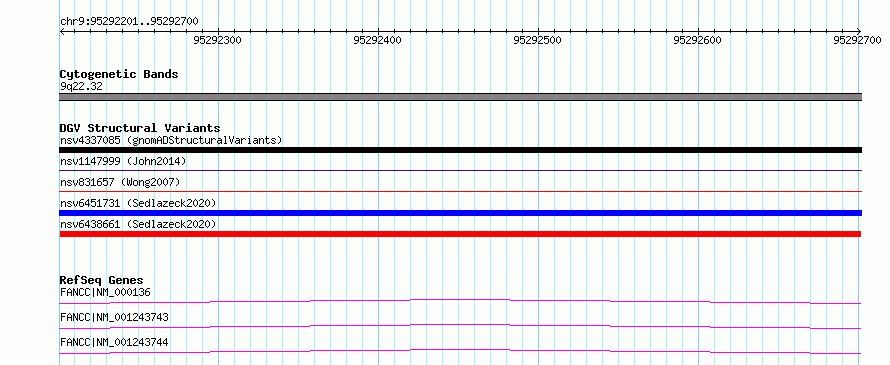Click ruler coordinate label 95292600
Viewport: 890px width, 365px height.
click(x=697, y=40)
